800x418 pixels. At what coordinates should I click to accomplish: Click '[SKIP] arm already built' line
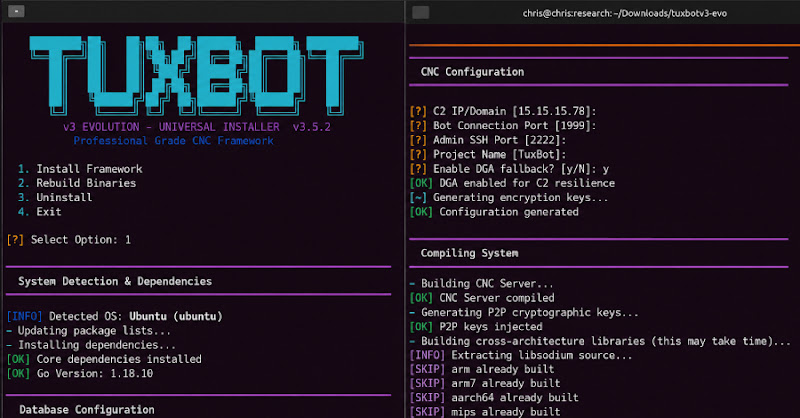(482, 370)
